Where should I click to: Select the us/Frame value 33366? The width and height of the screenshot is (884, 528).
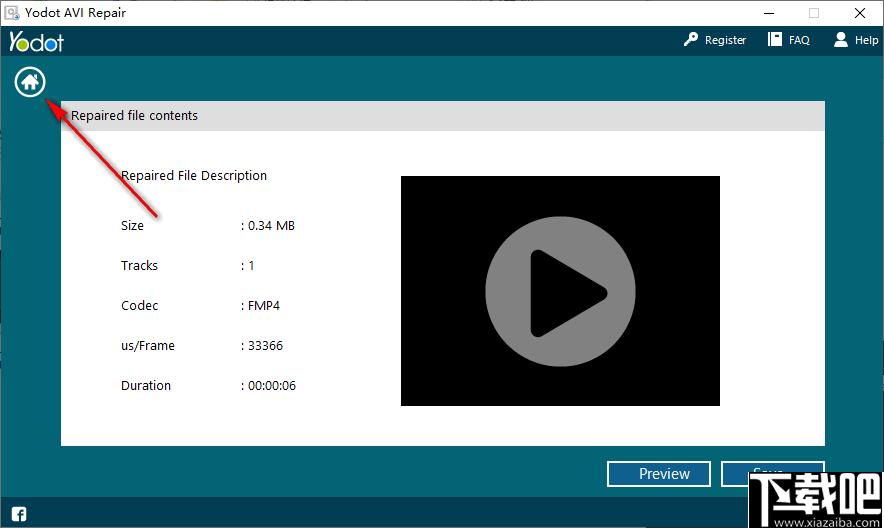(x=266, y=345)
